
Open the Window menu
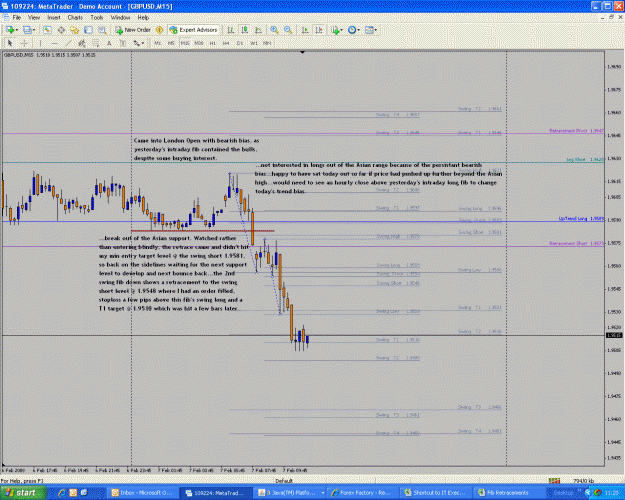pyautogui.click(x=120, y=18)
